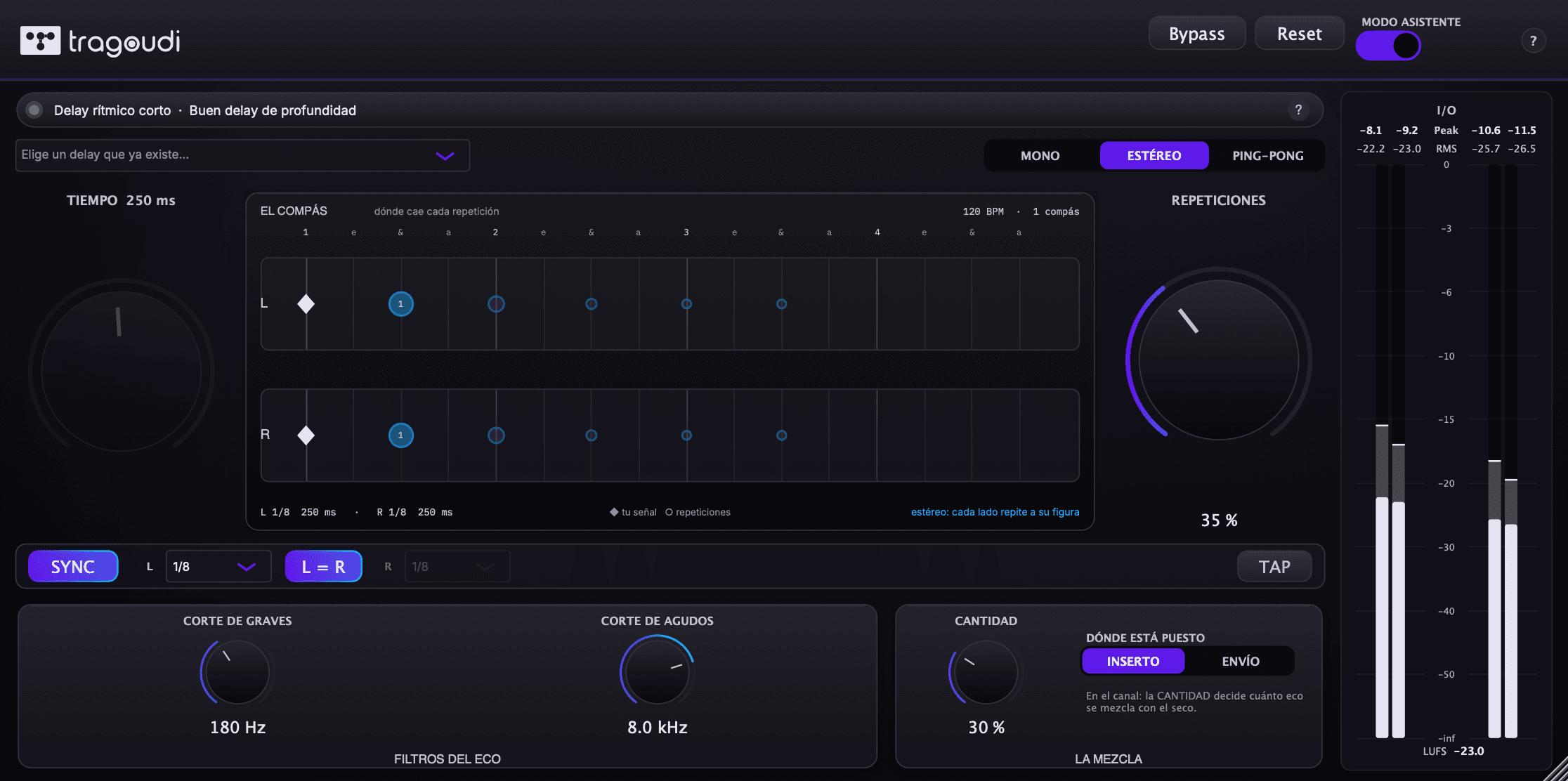Click the output peak -10.6 value

pyautogui.click(x=1486, y=131)
